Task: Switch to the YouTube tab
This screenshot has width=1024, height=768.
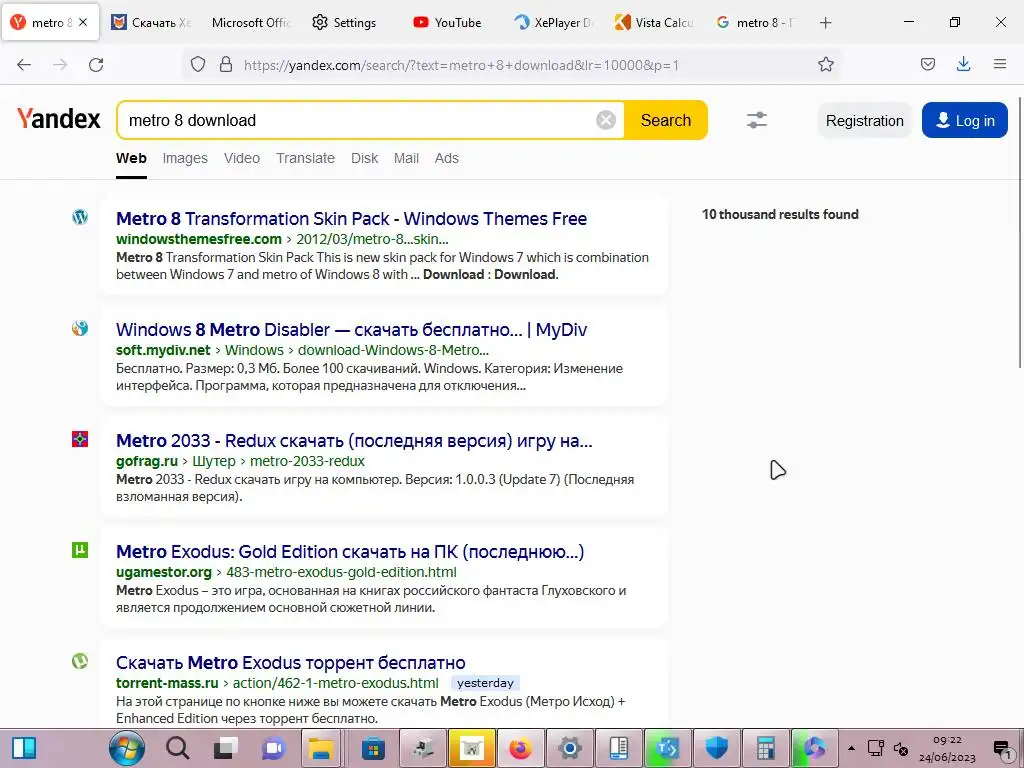Action: coord(448,23)
